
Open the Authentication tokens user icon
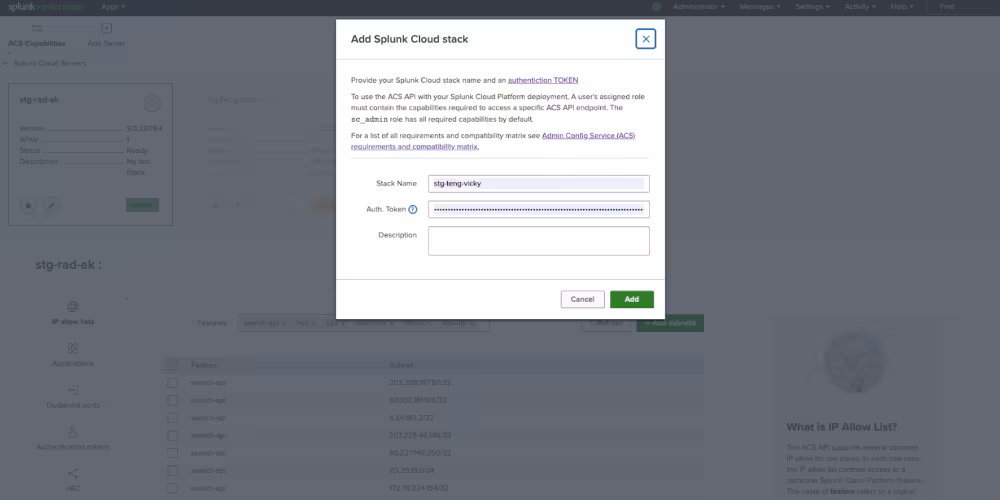click(72, 432)
